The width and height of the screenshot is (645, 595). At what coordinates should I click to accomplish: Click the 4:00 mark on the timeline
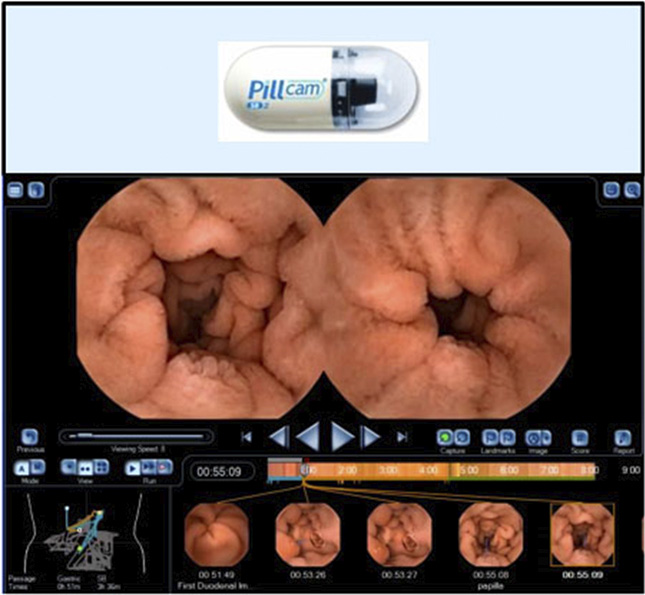[427, 469]
